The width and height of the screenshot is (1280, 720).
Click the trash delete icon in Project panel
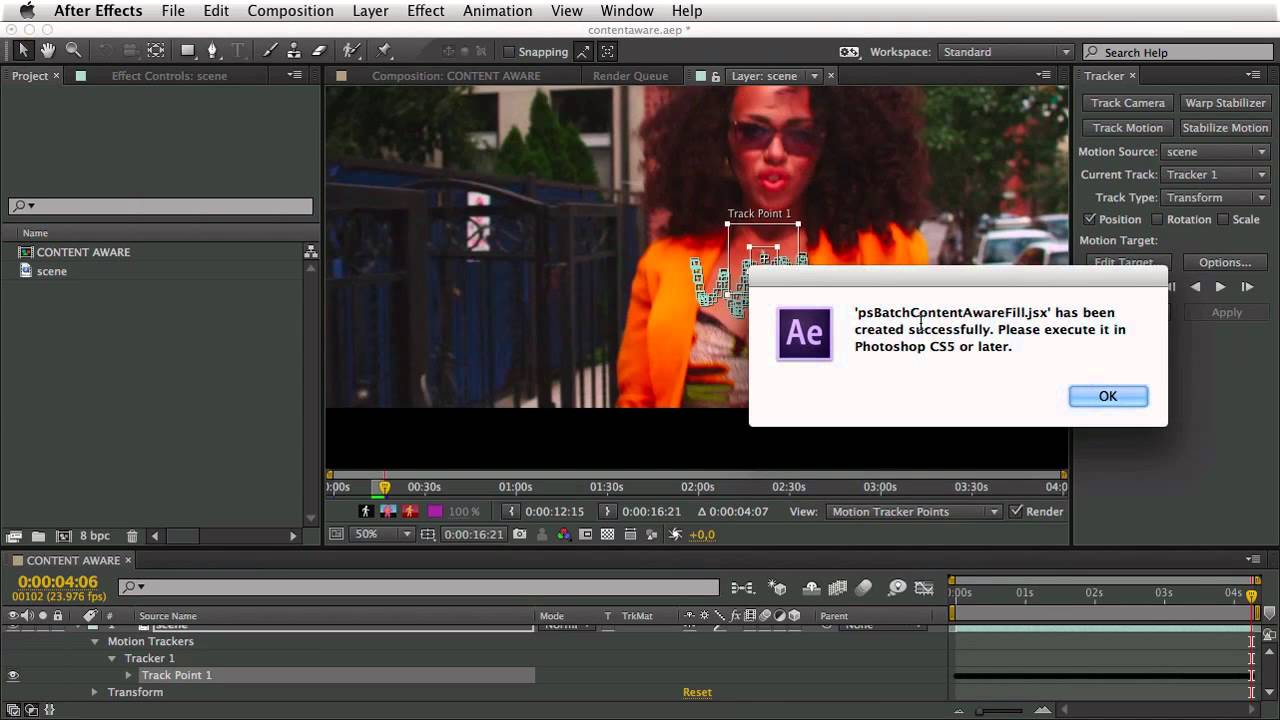[x=132, y=536]
